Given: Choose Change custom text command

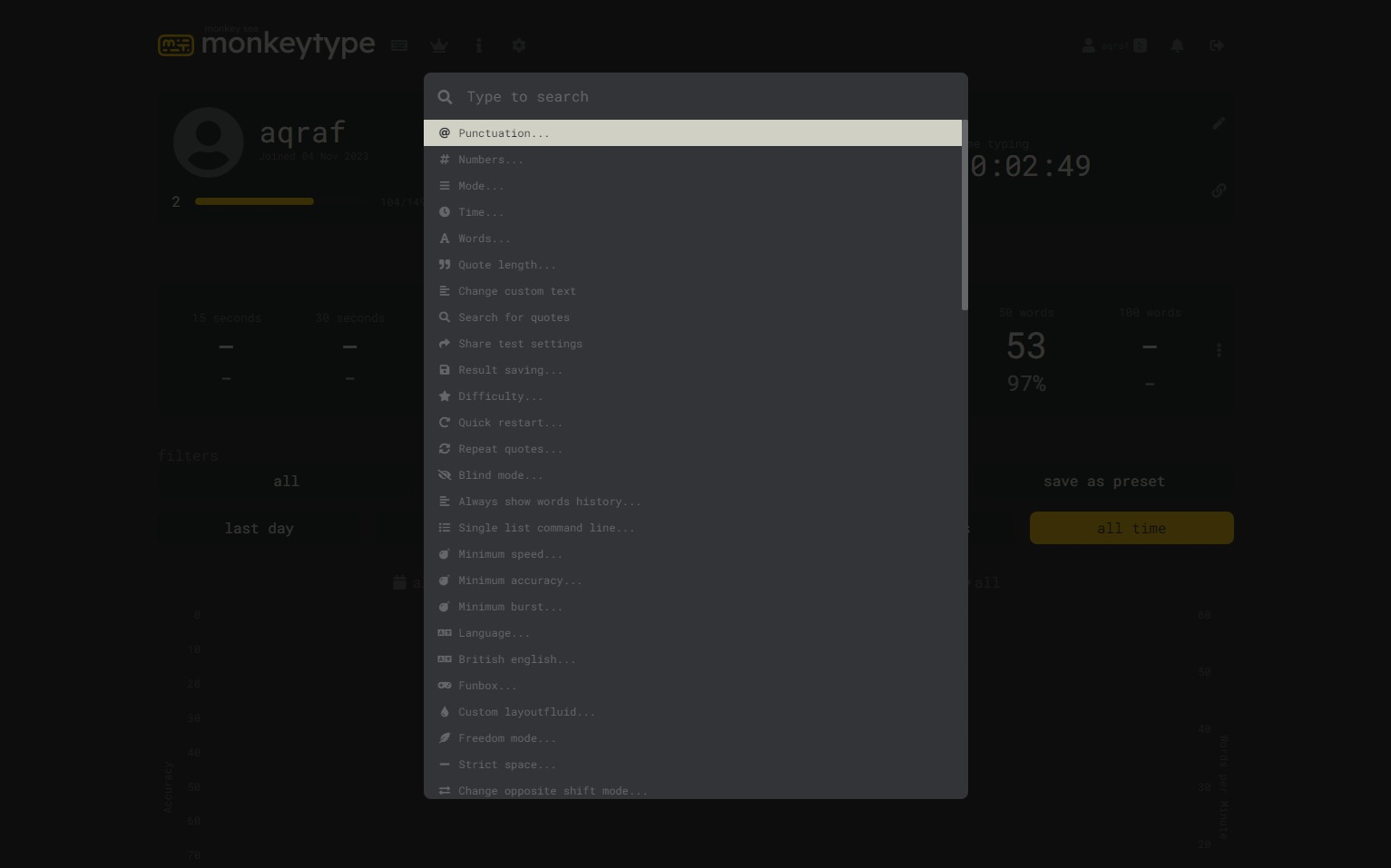Looking at the screenshot, I should (516, 291).
